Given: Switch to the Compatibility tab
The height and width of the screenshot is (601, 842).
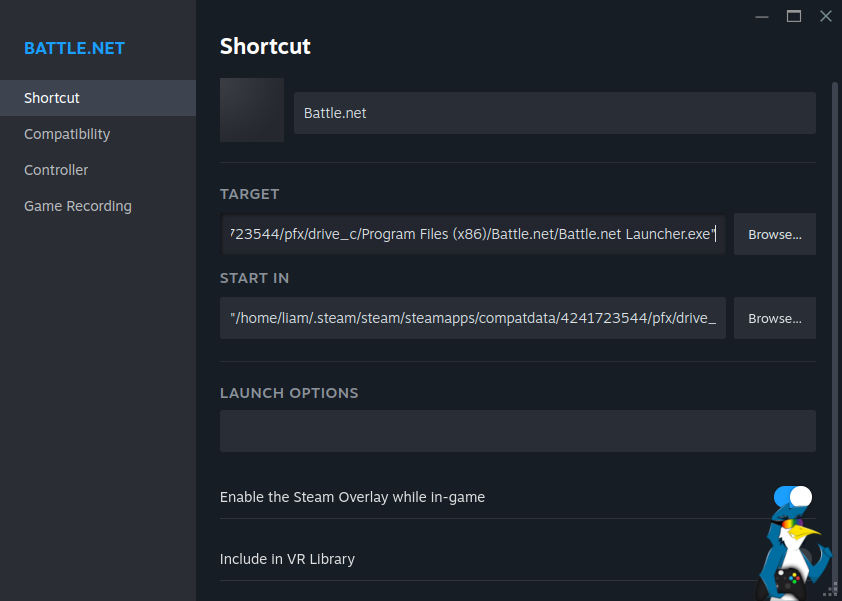Looking at the screenshot, I should point(67,134).
